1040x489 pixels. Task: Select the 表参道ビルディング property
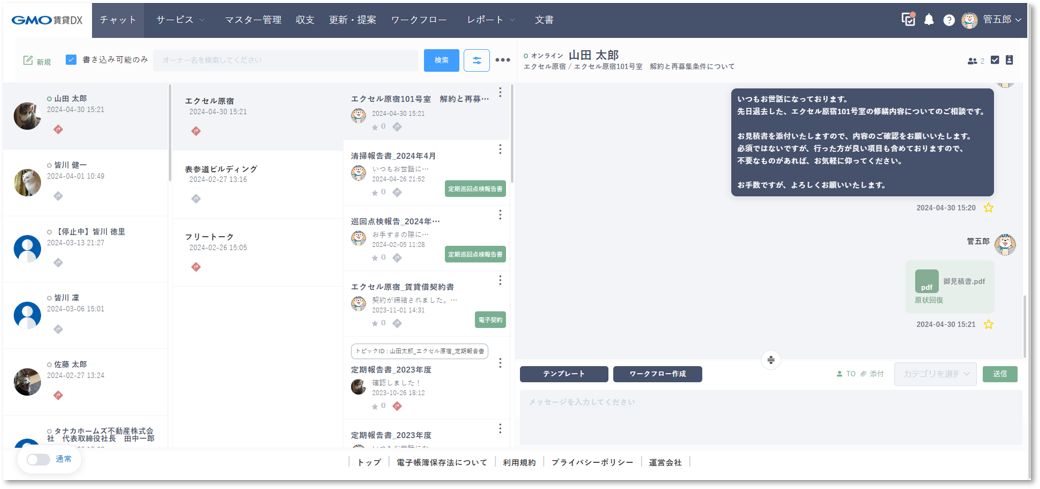257,184
